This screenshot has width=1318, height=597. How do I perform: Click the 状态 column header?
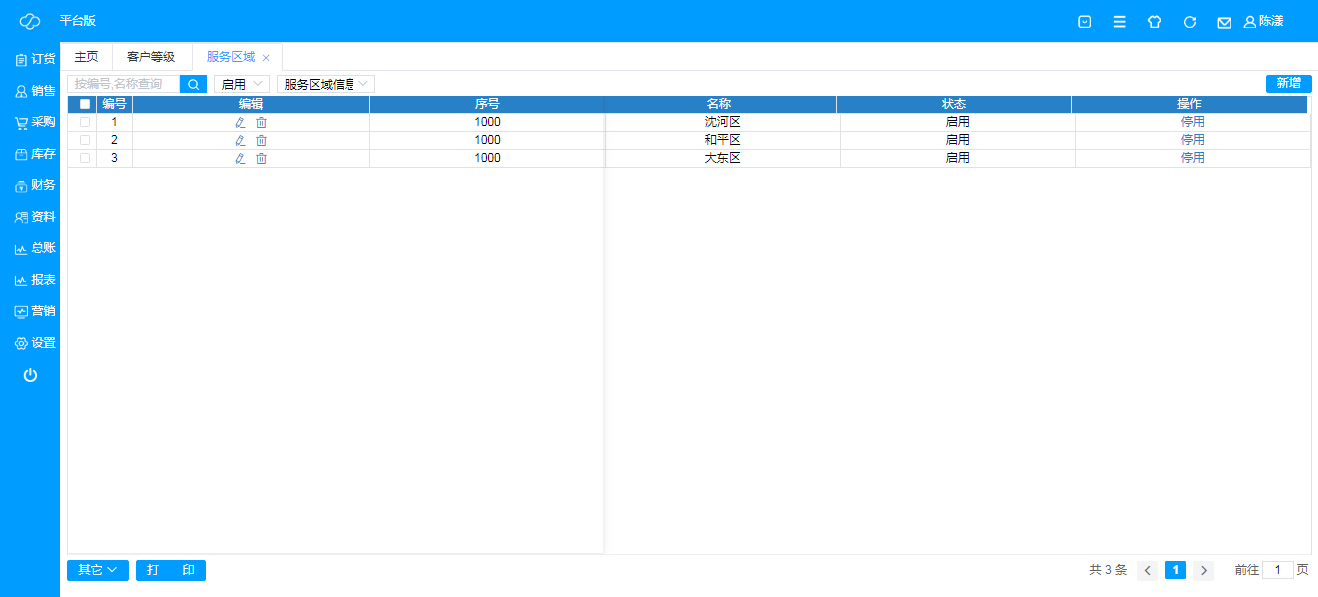click(954, 104)
